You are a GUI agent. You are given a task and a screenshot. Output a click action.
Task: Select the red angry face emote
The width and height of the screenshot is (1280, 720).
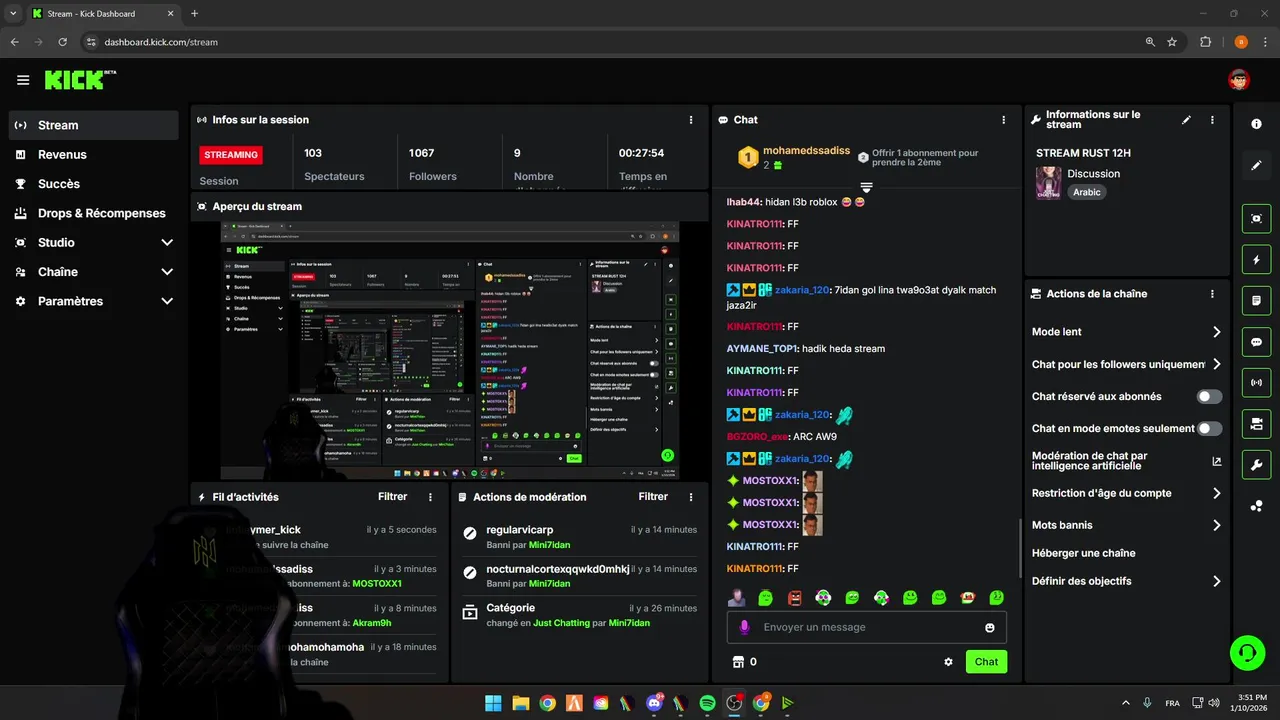point(794,598)
